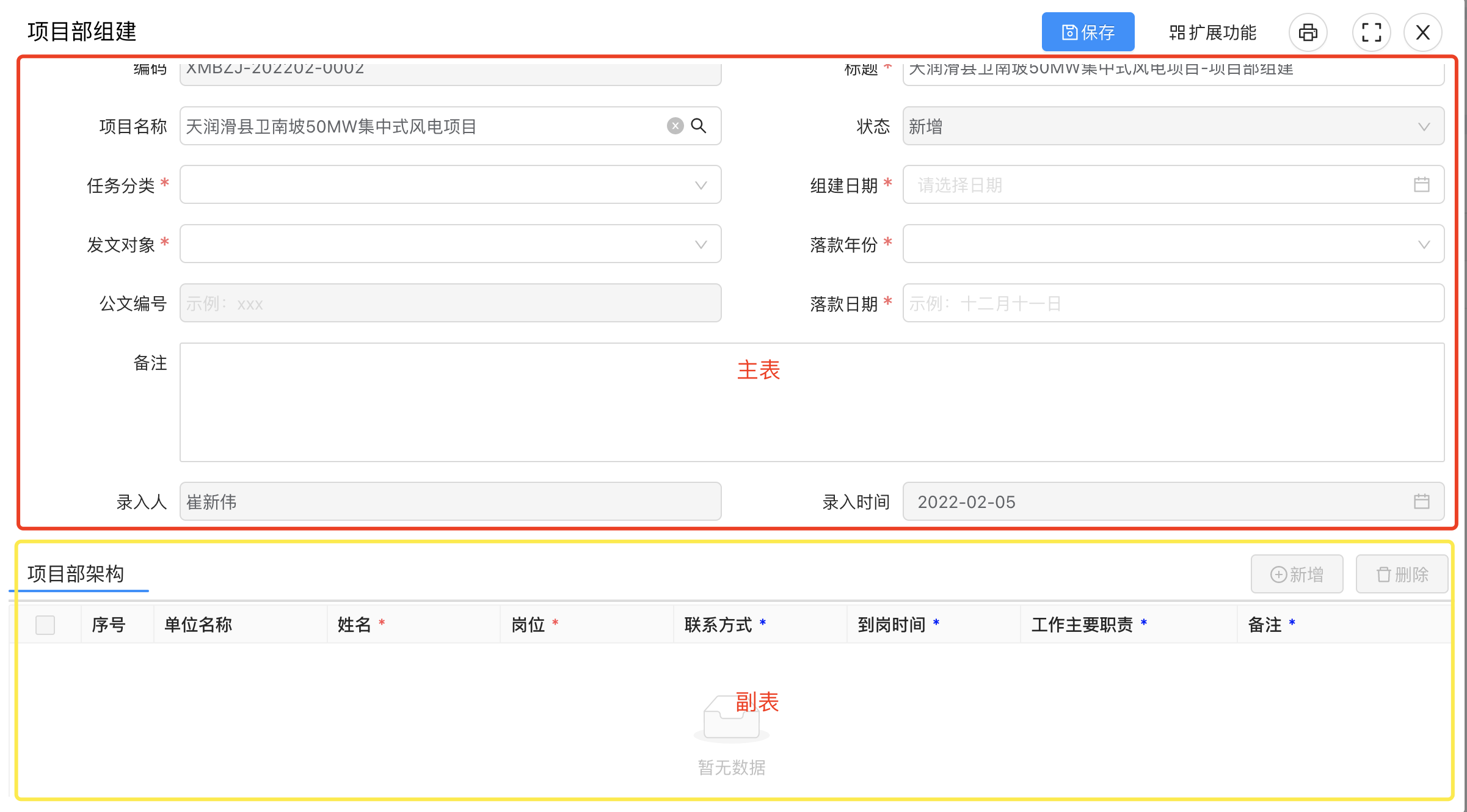Close the 项目部组建 dialog with X
This screenshot has width=1467, height=812.
1422,32
